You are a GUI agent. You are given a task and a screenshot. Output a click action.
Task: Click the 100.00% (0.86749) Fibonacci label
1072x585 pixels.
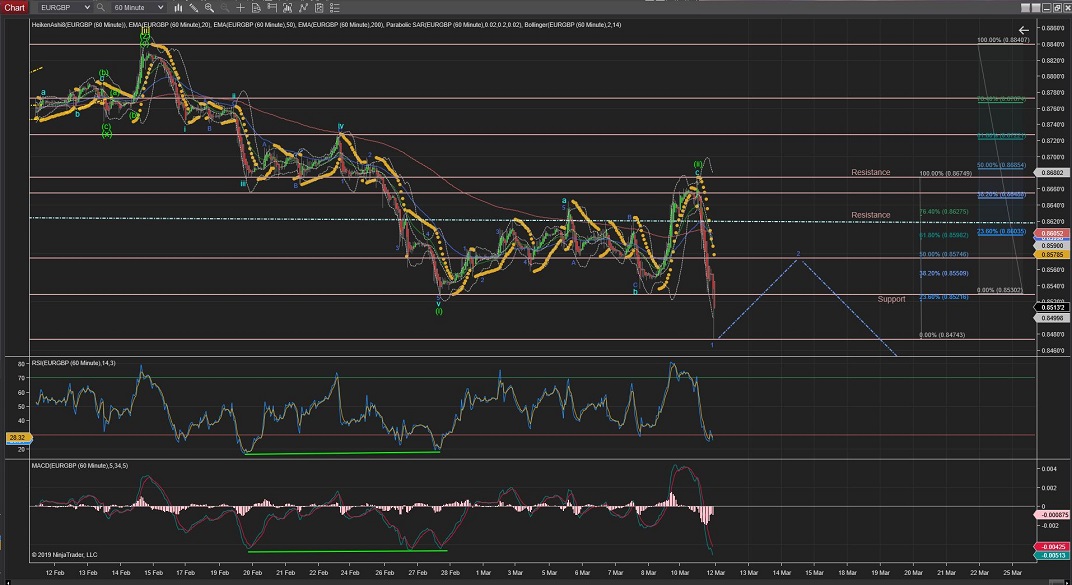coord(946,174)
